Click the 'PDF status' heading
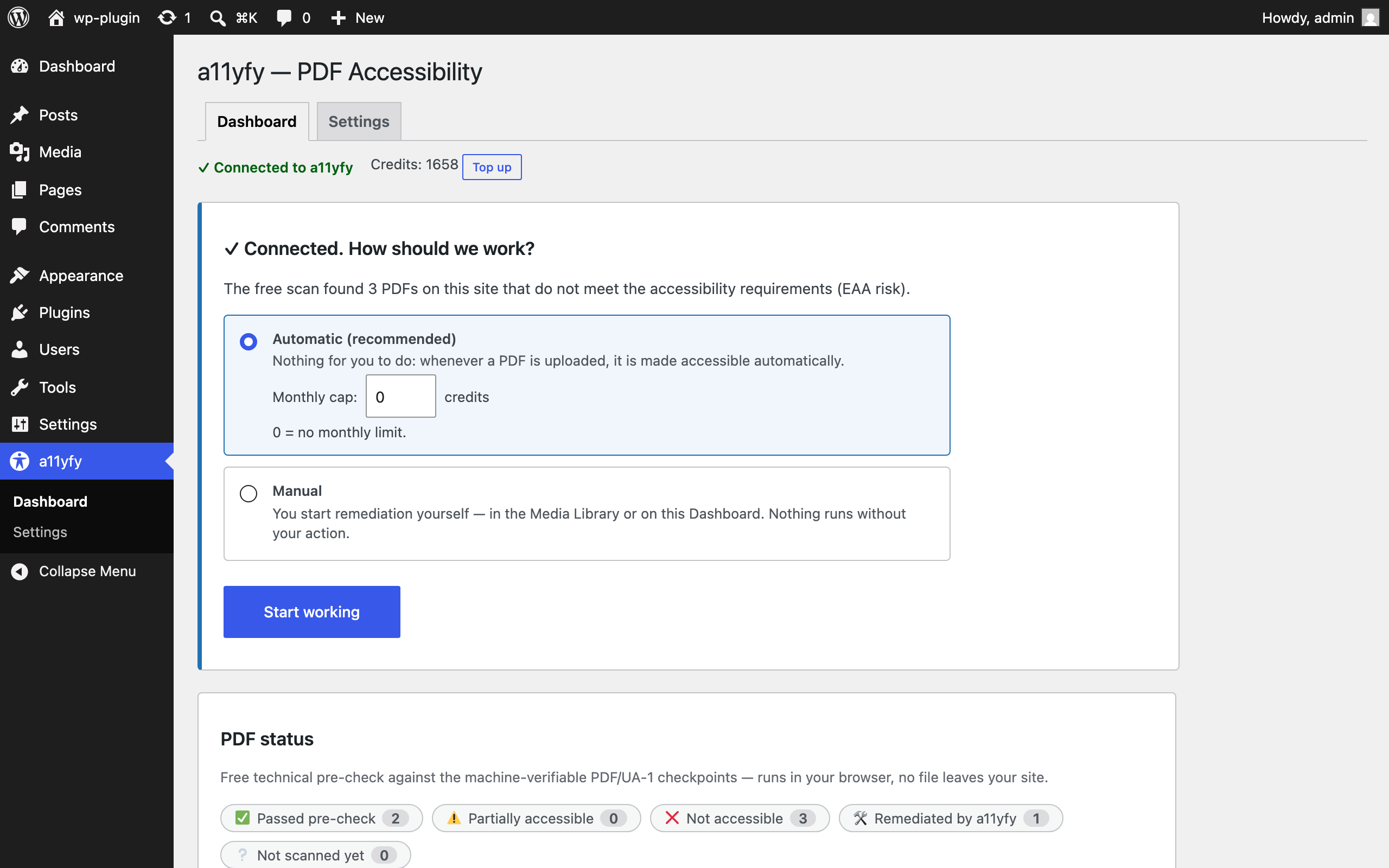 click(x=267, y=739)
